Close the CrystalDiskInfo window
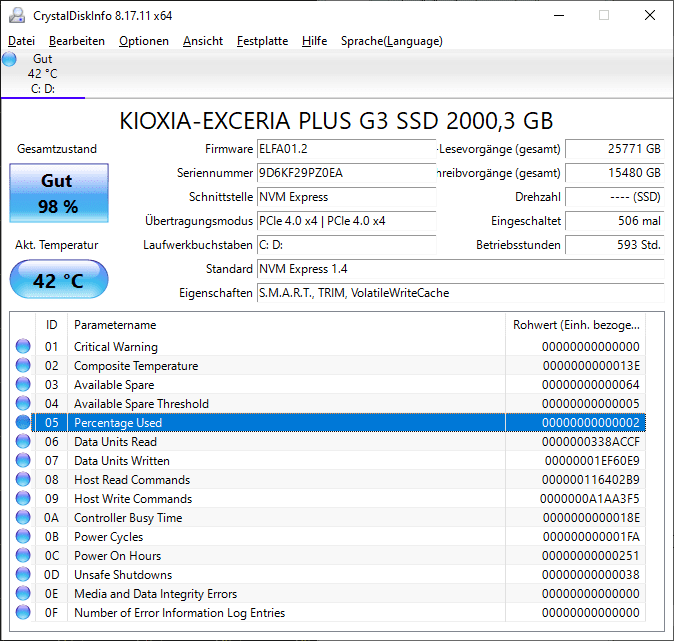Image resolution: width=674 pixels, height=641 pixels. click(x=650, y=15)
